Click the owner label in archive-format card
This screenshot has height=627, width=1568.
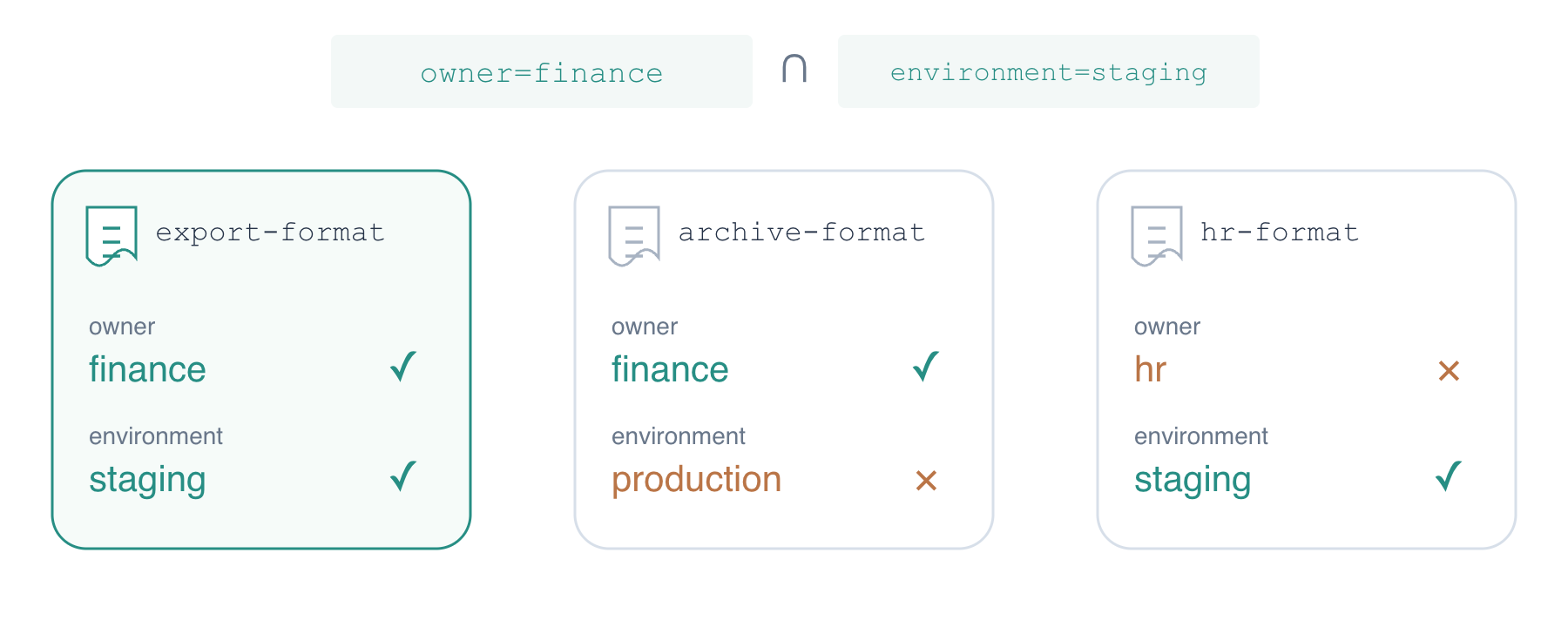coord(645,327)
